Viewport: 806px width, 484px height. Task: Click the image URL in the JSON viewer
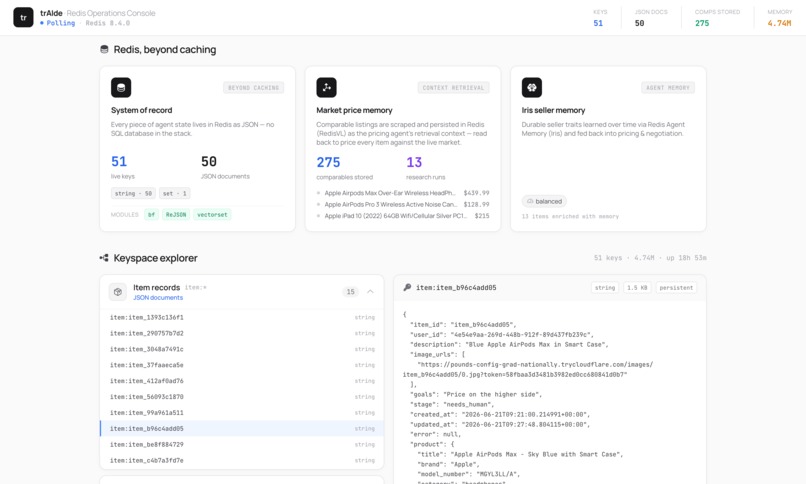[527, 369]
